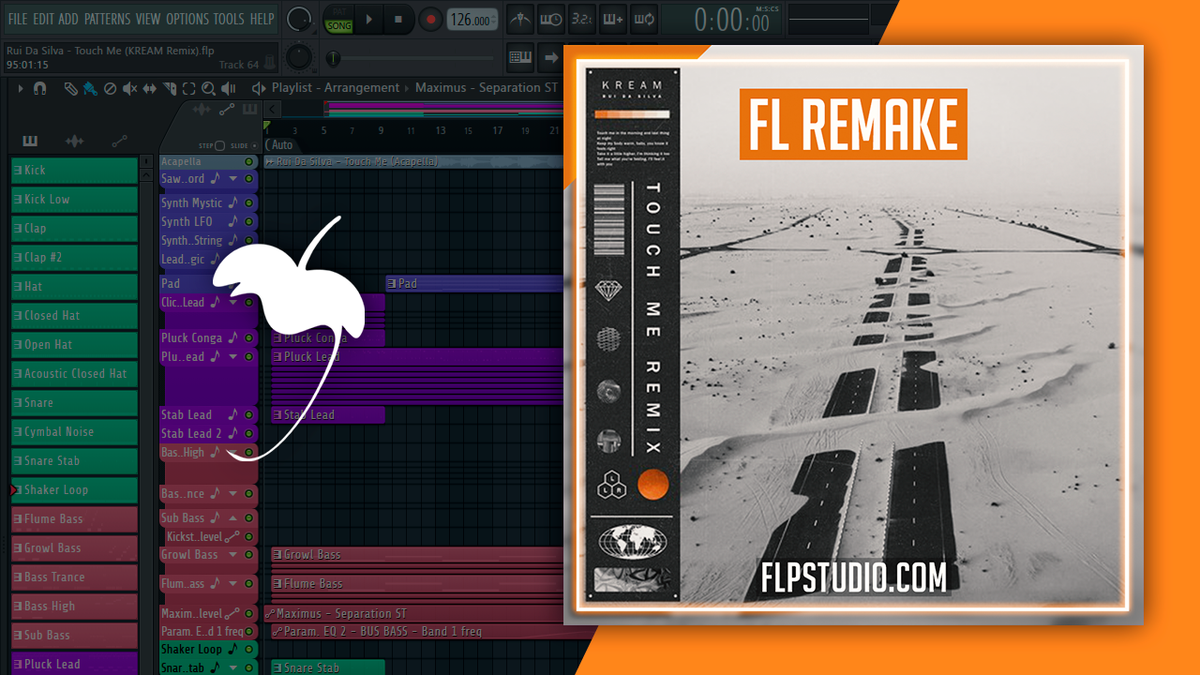This screenshot has width=1200, height=675.
Task: Select the Mute tool in the Playlist toolbar
Action: point(128,89)
